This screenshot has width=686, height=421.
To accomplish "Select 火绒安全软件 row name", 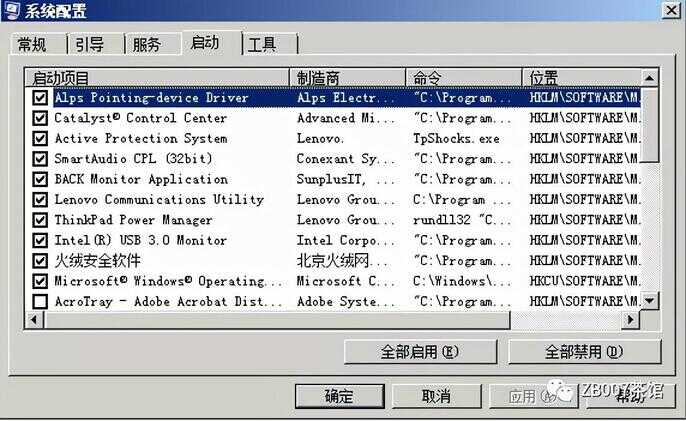I will coord(97,261).
